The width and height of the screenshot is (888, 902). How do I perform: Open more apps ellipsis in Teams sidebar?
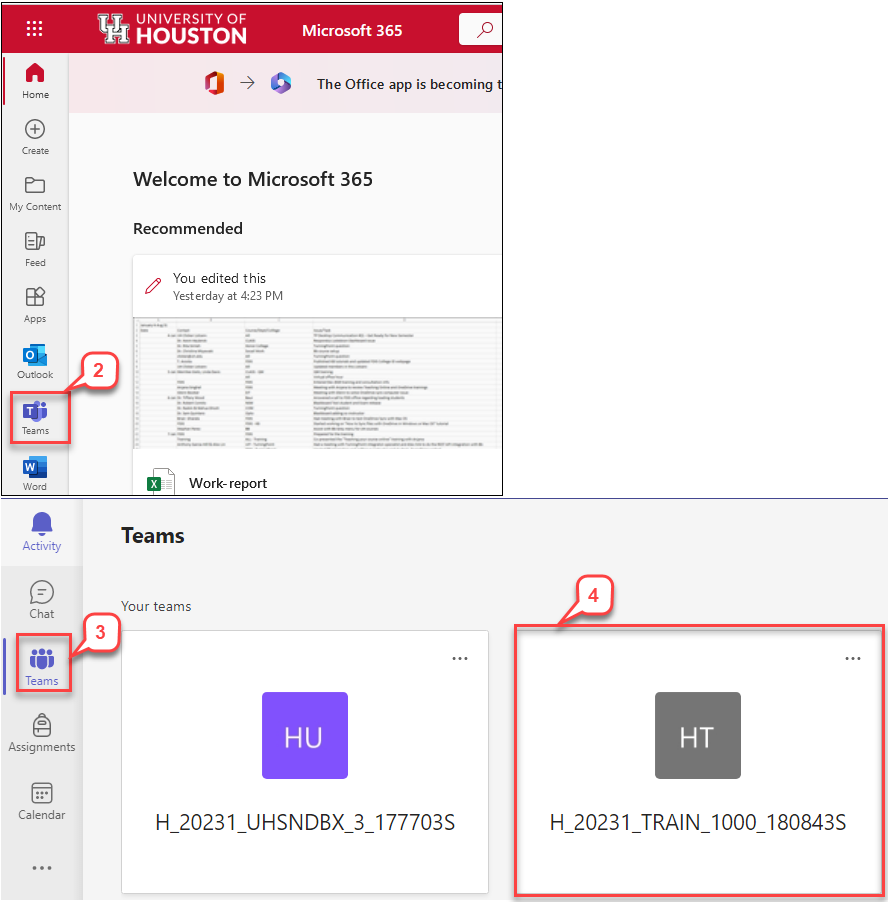[x=41, y=867]
